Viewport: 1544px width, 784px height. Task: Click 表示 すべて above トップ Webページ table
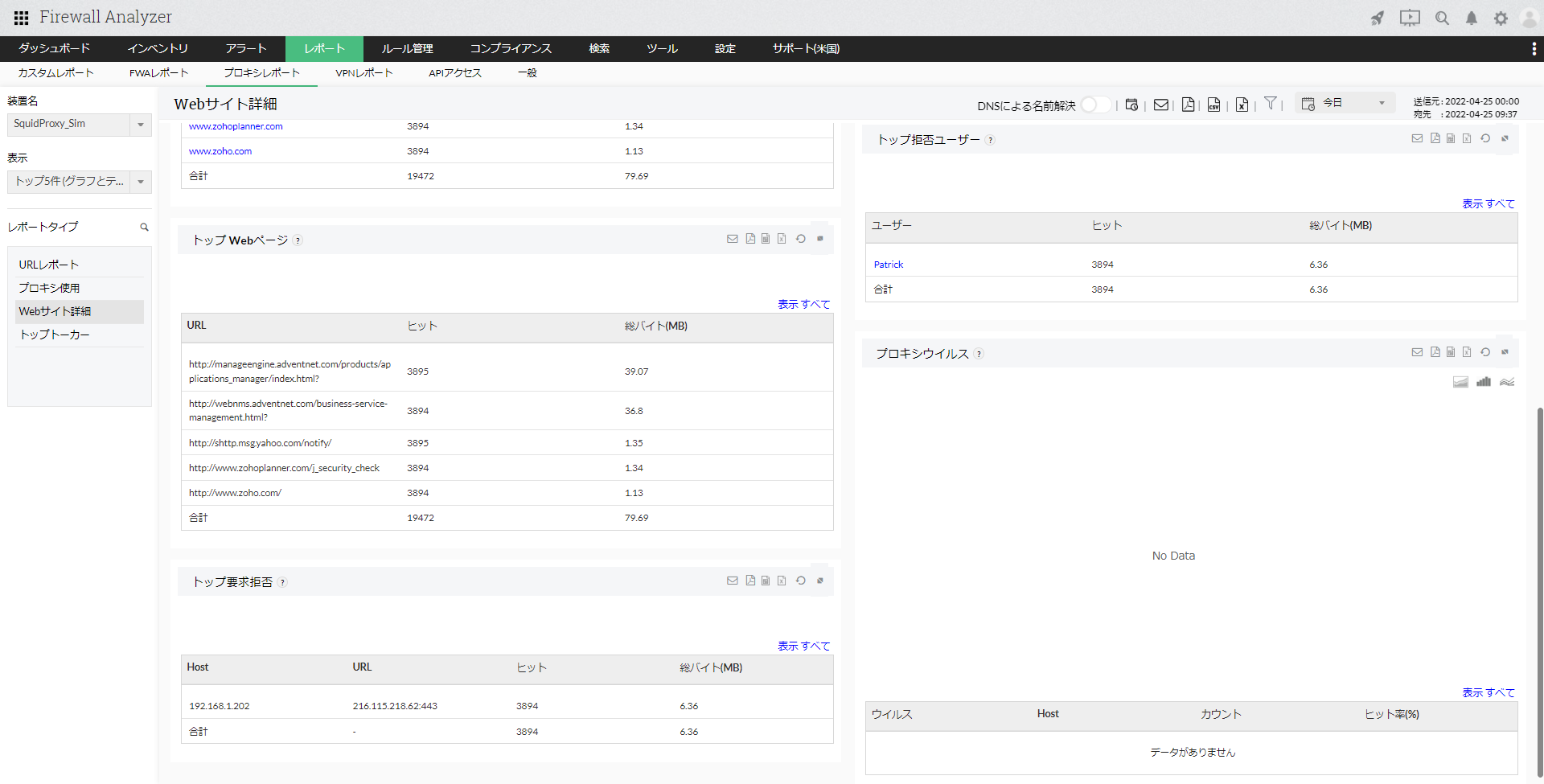pos(803,304)
